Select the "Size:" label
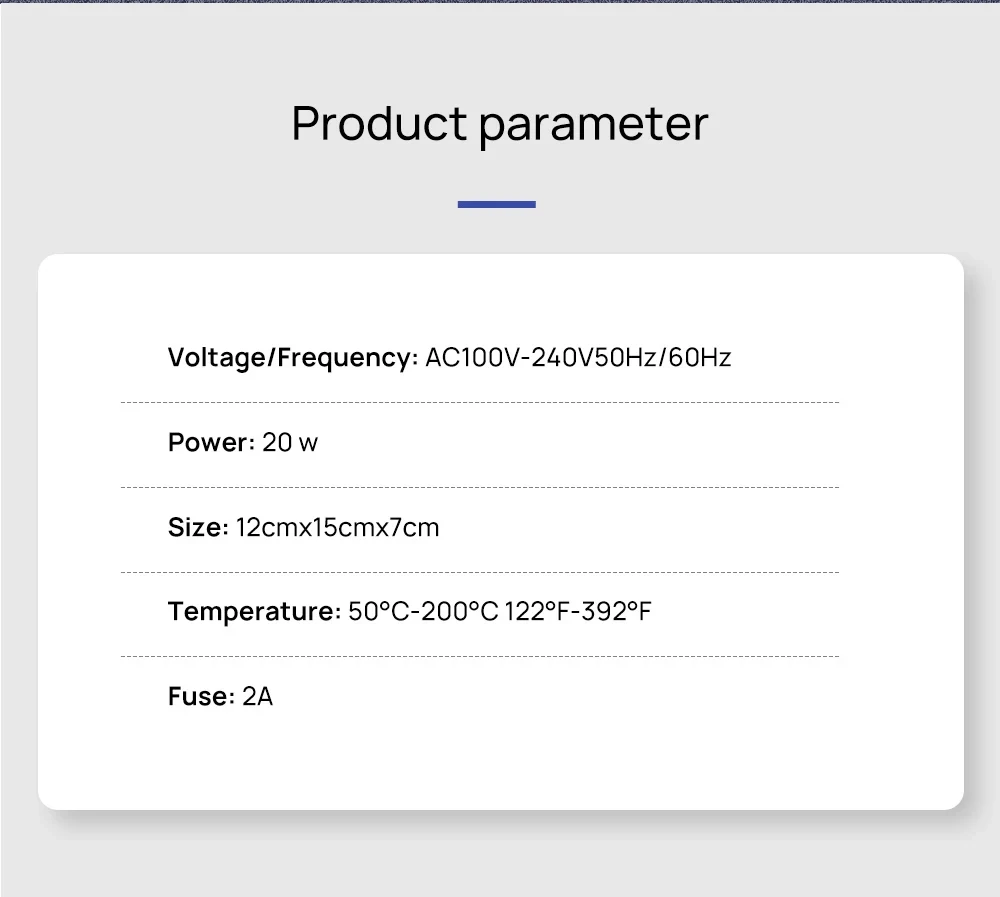 tap(199, 527)
